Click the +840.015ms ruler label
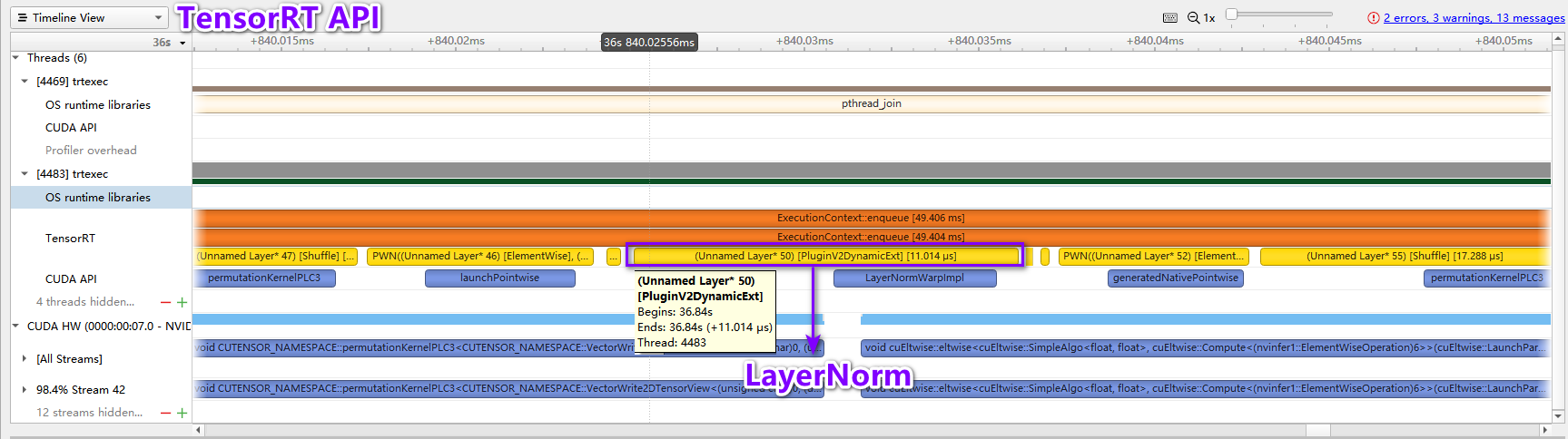Viewport: 1568px width, 439px height. point(282,41)
